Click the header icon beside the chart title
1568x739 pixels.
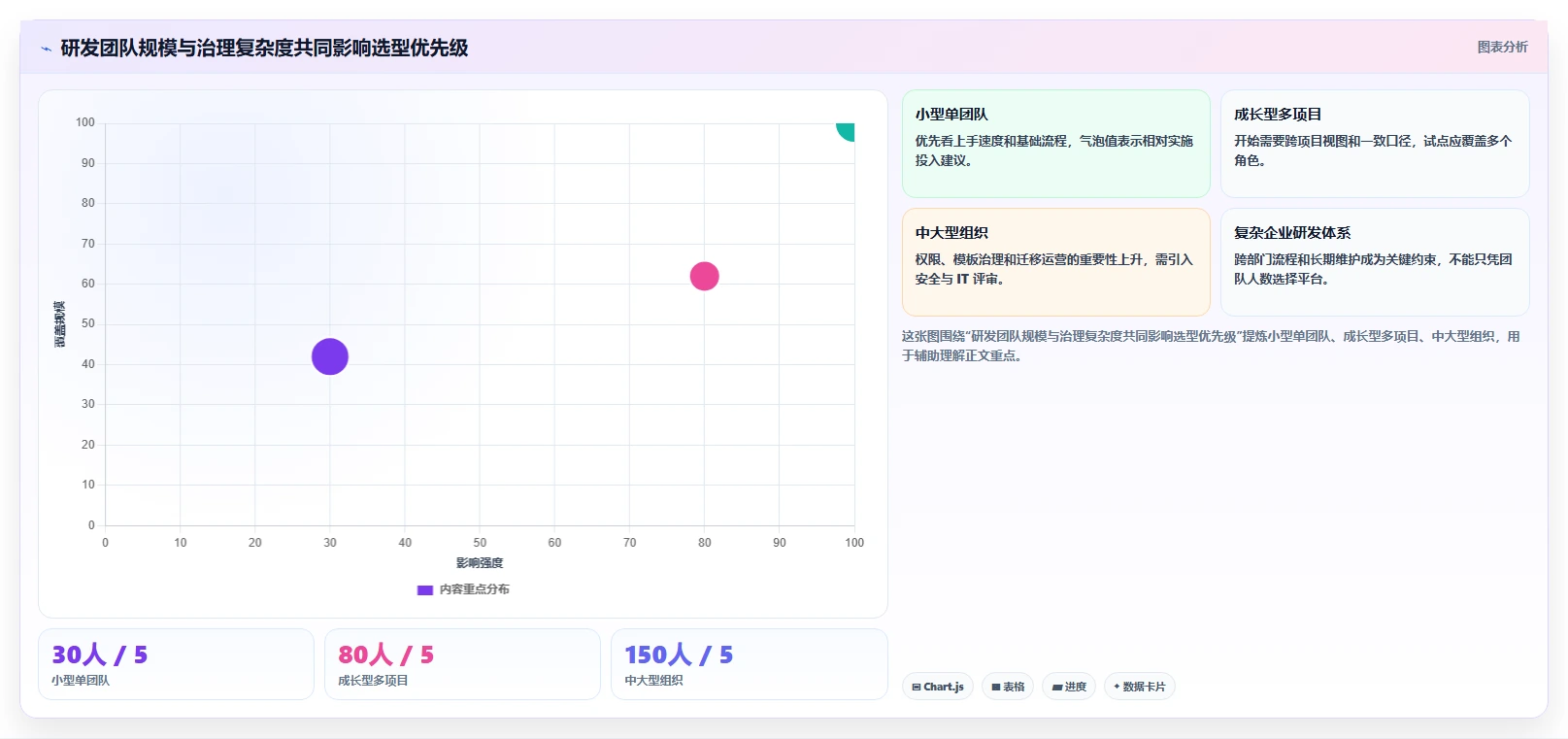(46, 49)
